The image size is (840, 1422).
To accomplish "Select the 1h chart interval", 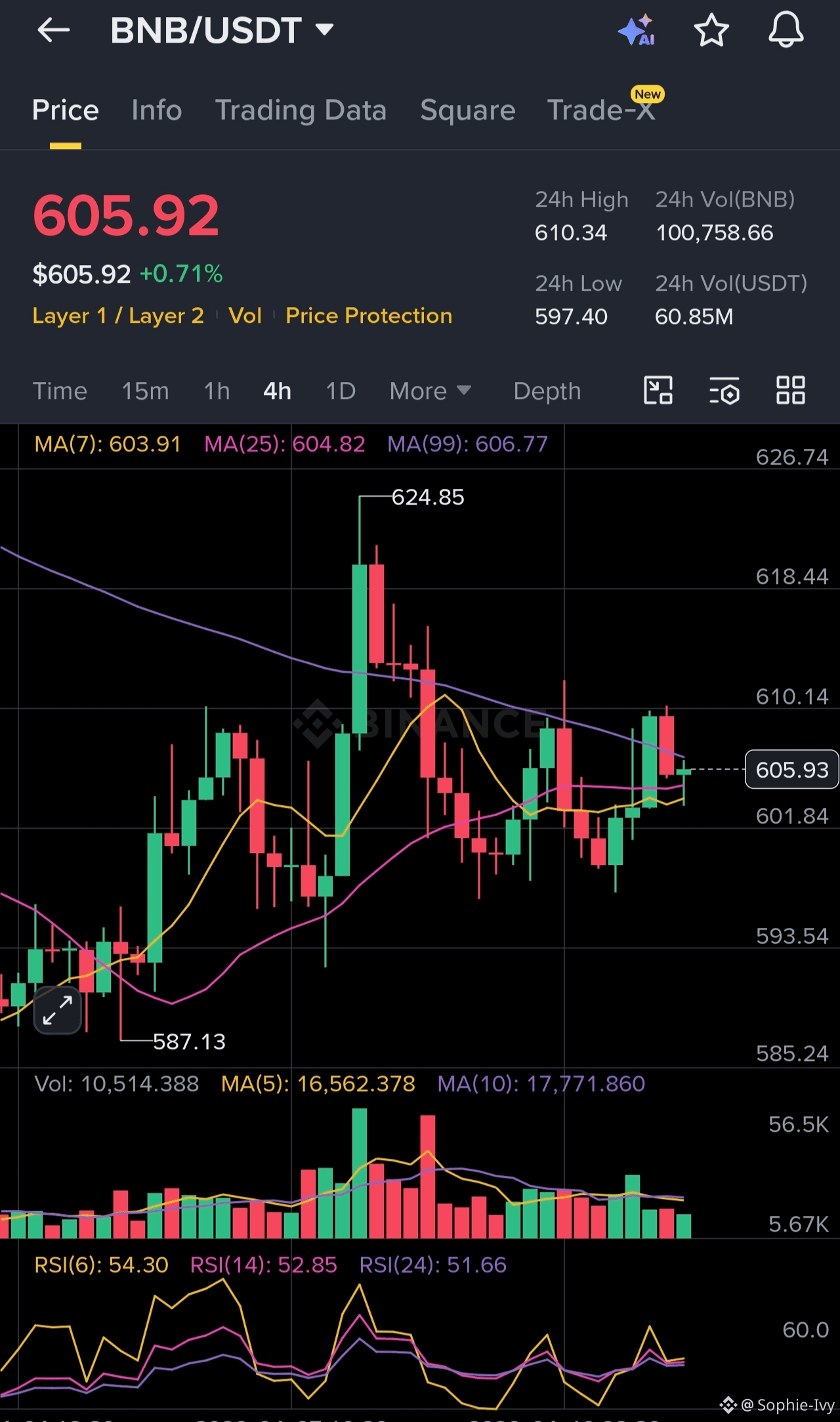I will pyautogui.click(x=217, y=391).
